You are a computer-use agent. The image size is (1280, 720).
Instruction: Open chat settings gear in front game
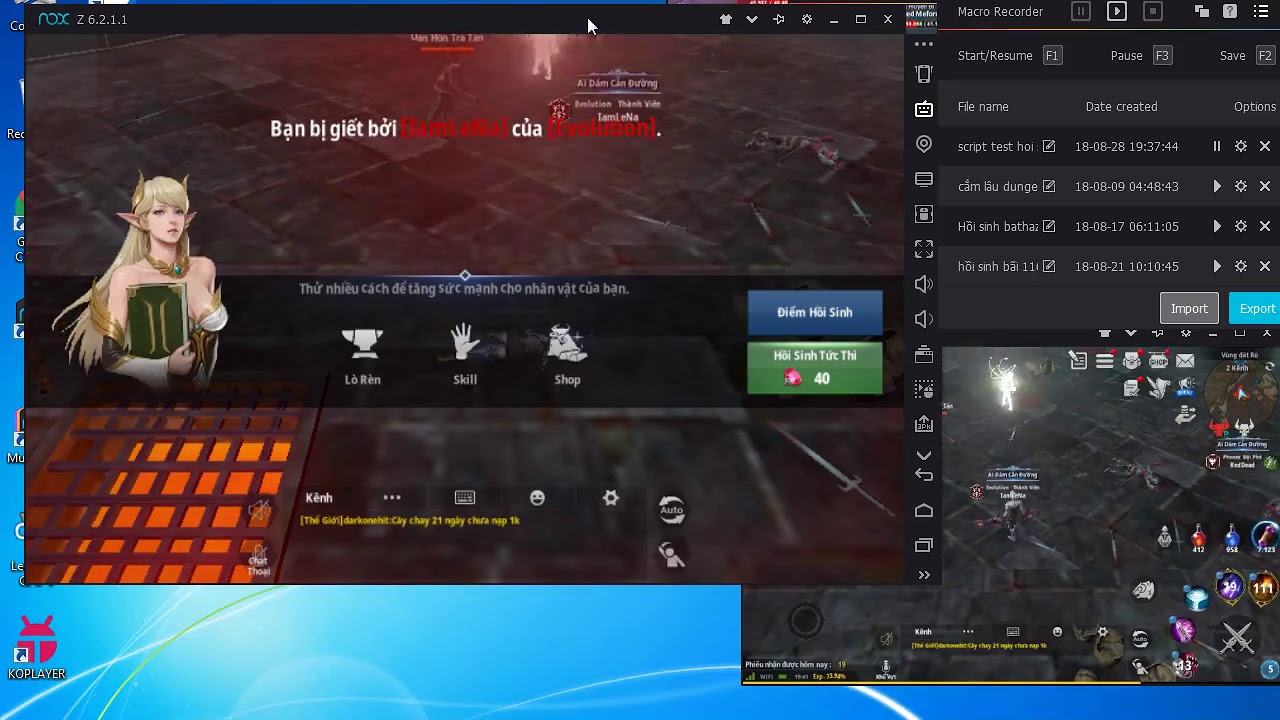(x=611, y=497)
